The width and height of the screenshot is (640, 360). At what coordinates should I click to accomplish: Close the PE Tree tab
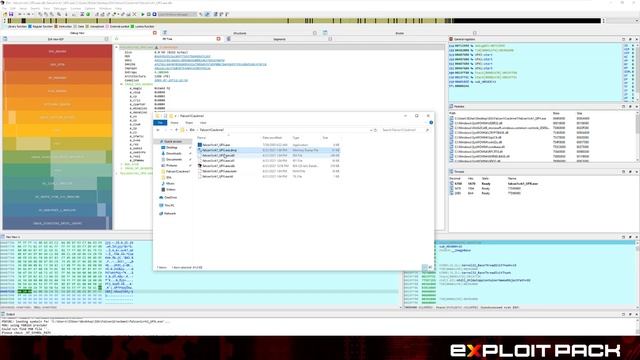218,39
